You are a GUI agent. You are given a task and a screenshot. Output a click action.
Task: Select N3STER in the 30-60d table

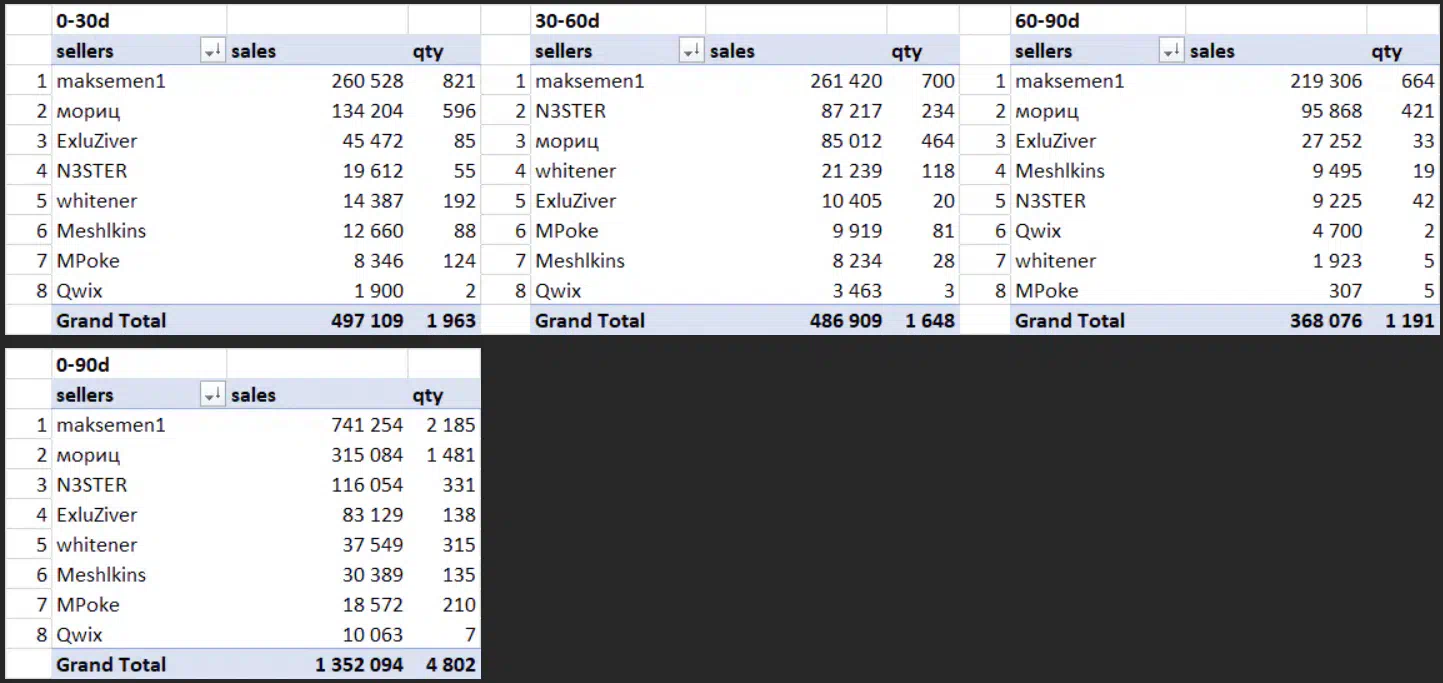pos(571,111)
